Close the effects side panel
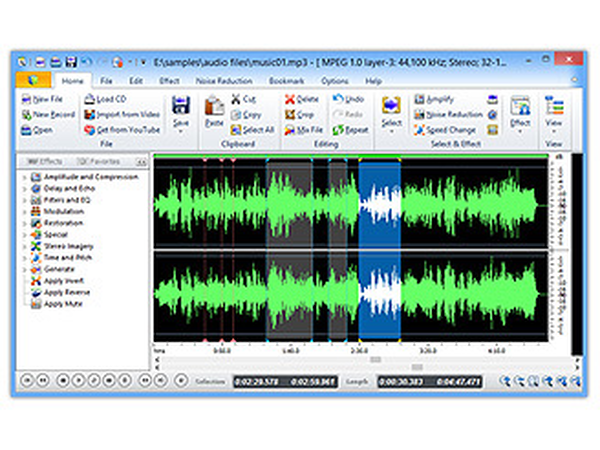Image resolution: width=600 pixels, height=450 pixels. point(141,162)
